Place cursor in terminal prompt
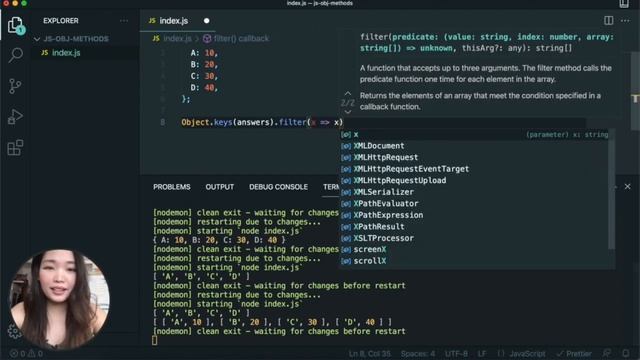Viewport: 640px width, 360px height. (x=155, y=340)
